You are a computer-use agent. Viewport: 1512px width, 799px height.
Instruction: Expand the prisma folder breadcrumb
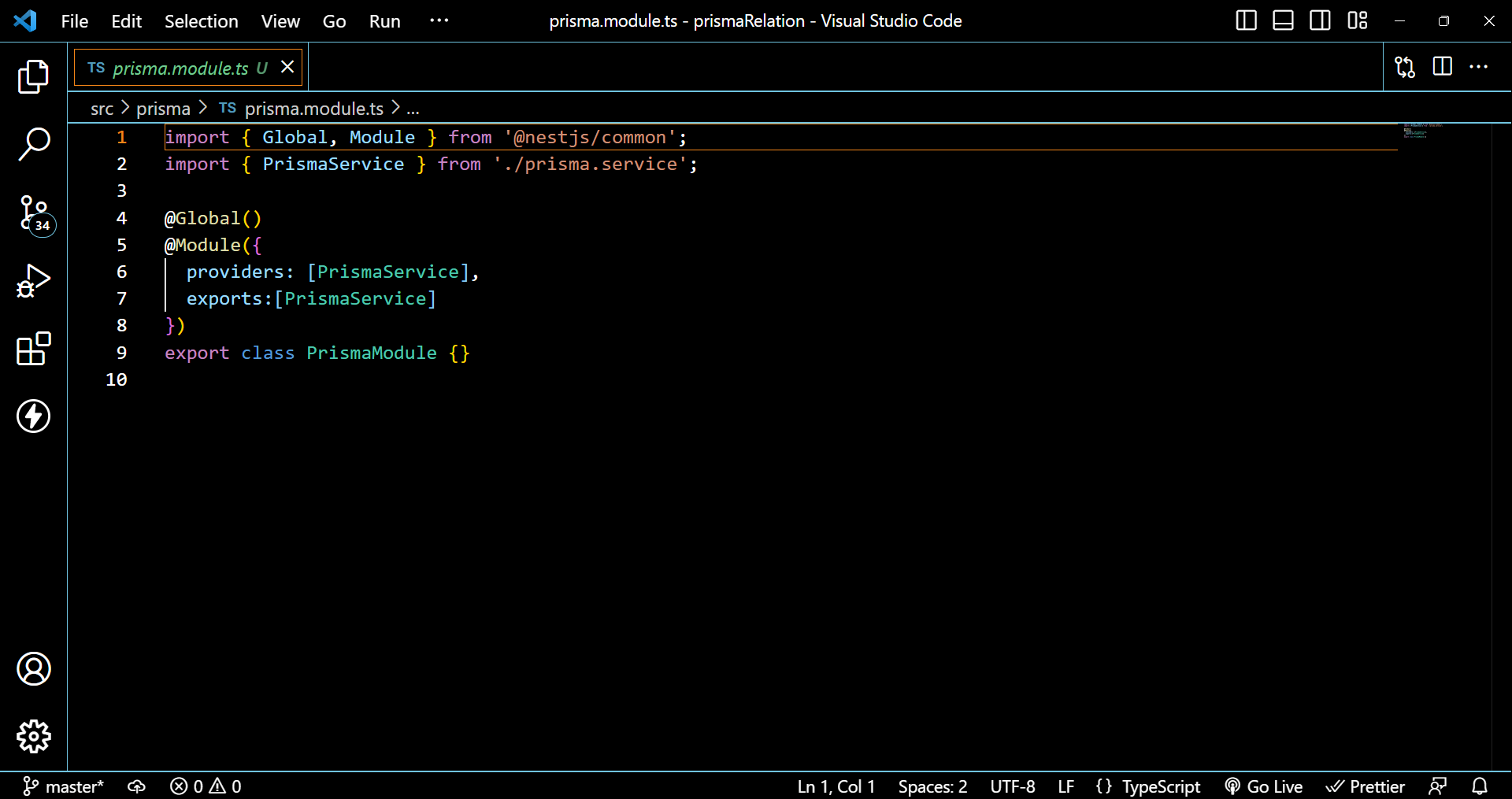(x=163, y=109)
